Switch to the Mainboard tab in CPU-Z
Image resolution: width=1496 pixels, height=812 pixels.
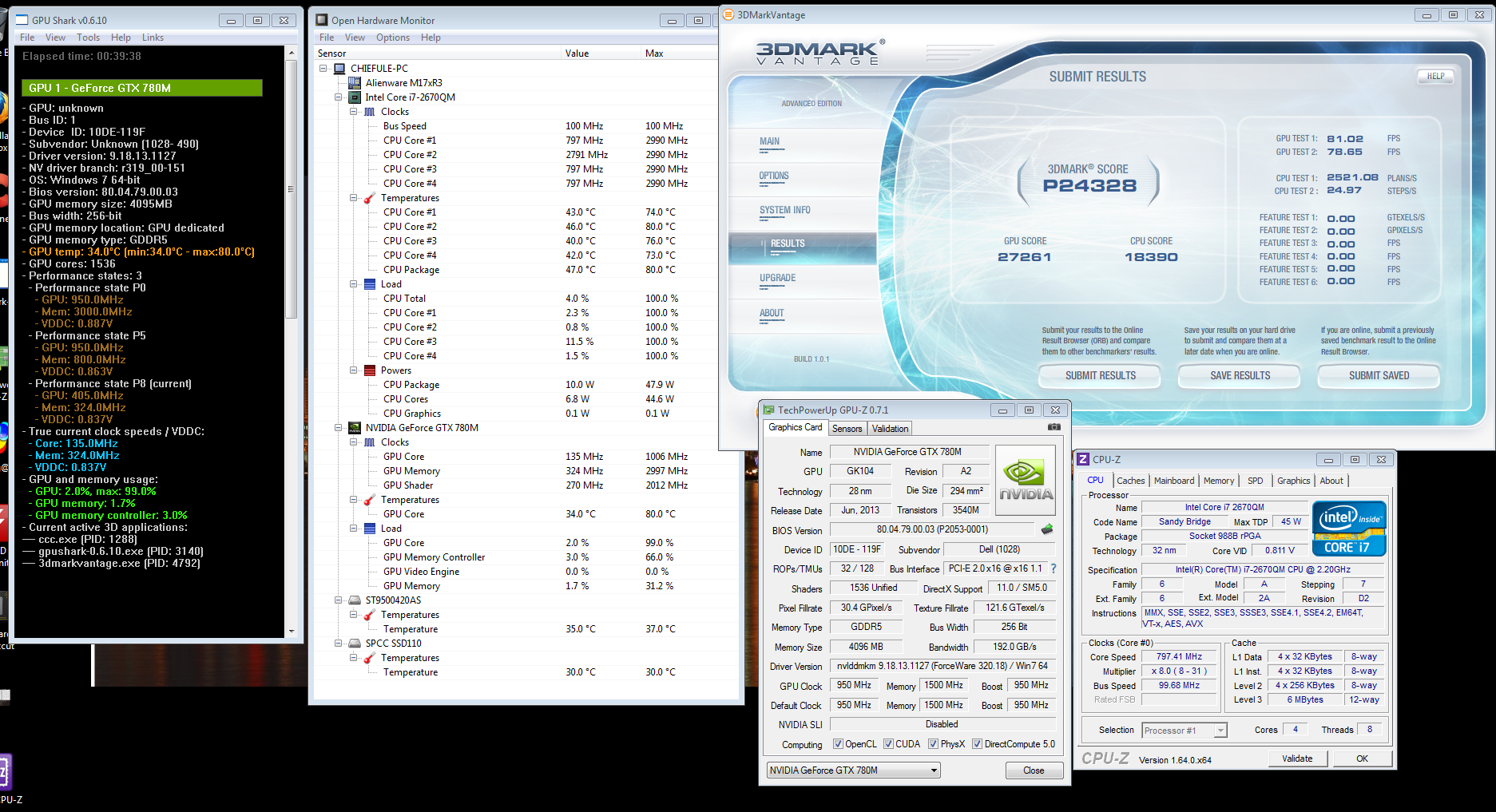pyautogui.click(x=1174, y=481)
